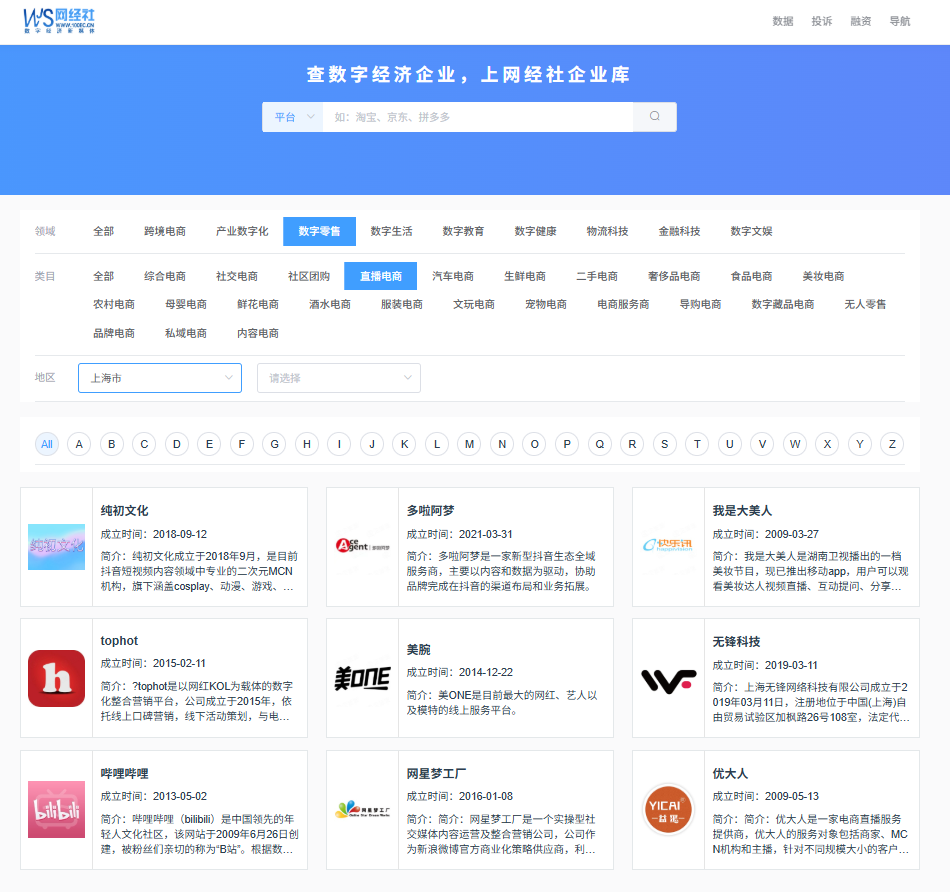Click the magnifier search icon button

click(655, 117)
